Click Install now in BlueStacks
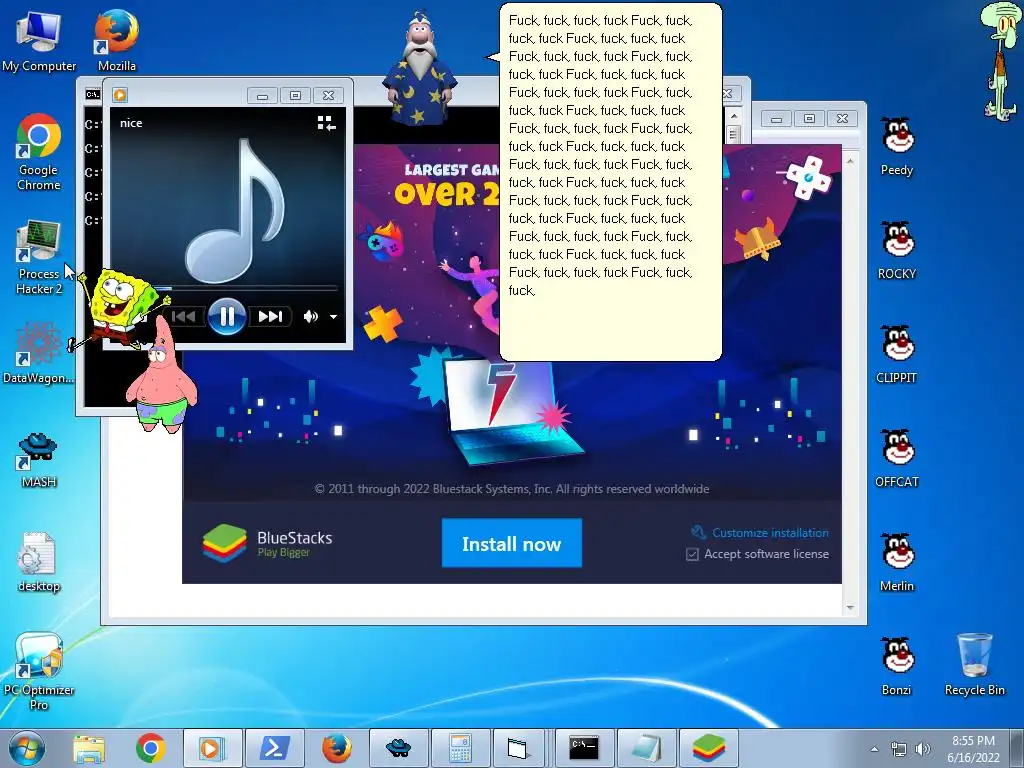Screen dimensions: 1024x768 click(x=511, y=543)
